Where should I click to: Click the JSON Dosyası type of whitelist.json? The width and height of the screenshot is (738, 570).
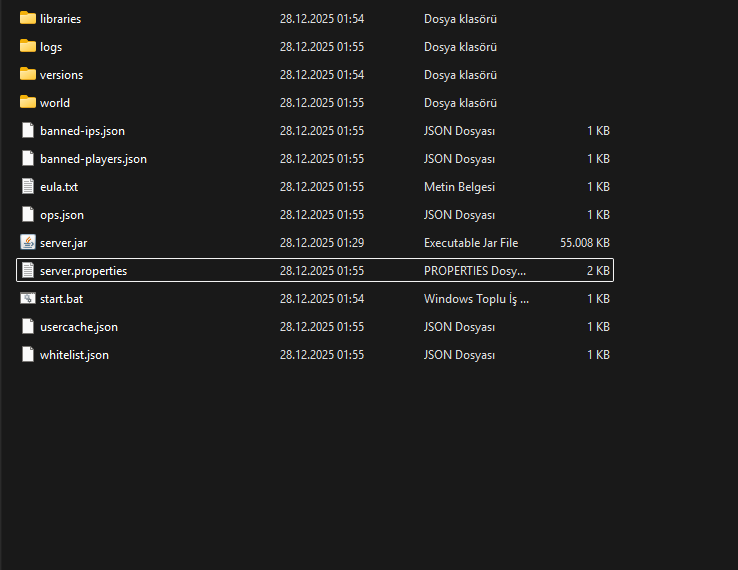(x=459, y=355)
